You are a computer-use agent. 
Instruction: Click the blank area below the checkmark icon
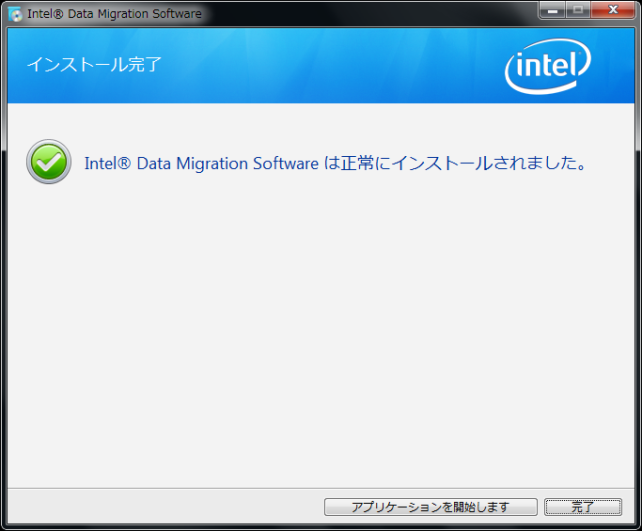[49, 260]
